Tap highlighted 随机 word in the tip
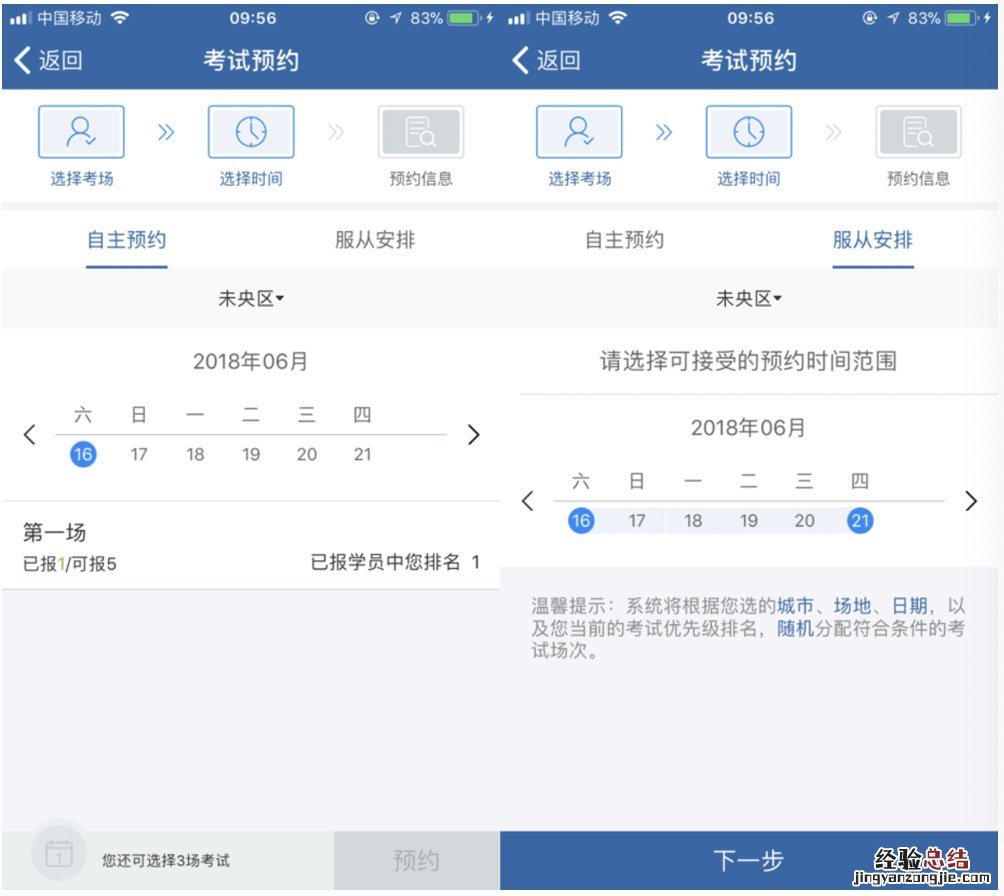1004x896 pixels. (x=795, y=628)
